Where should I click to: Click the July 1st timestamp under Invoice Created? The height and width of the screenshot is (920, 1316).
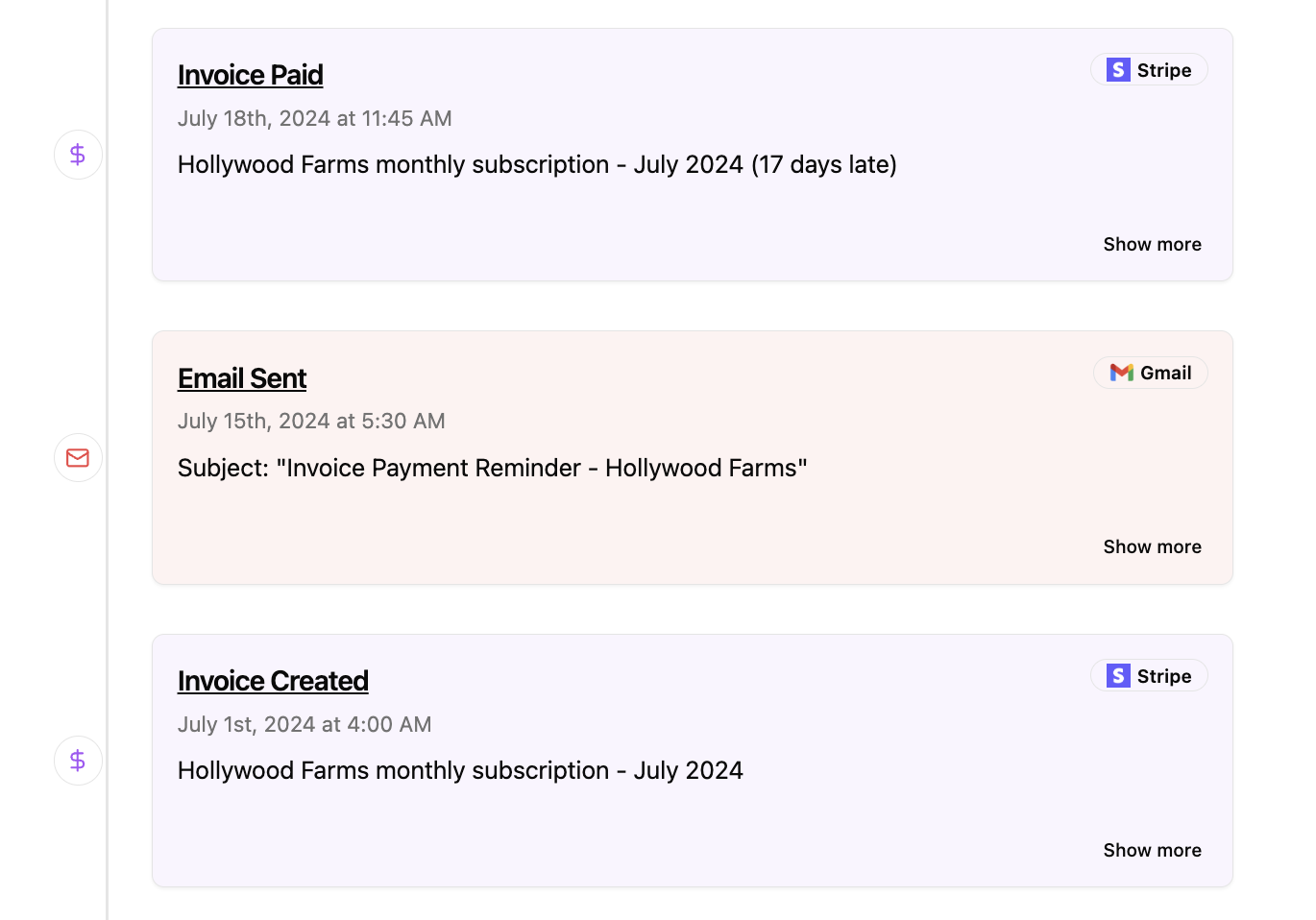[305, 724]
